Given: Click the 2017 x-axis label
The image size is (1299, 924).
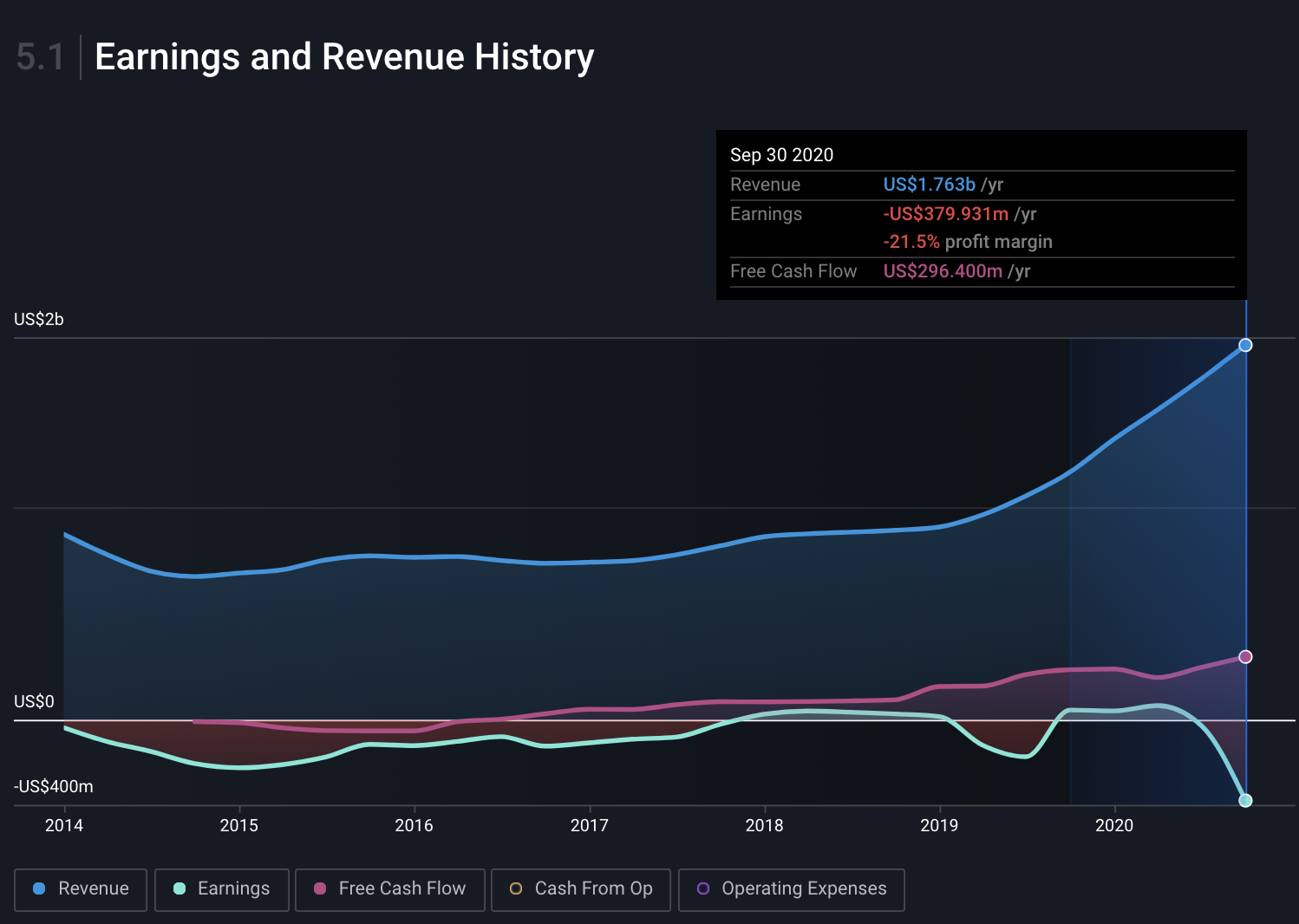Looking at the screenshot, I should click(x=590, y=825).
